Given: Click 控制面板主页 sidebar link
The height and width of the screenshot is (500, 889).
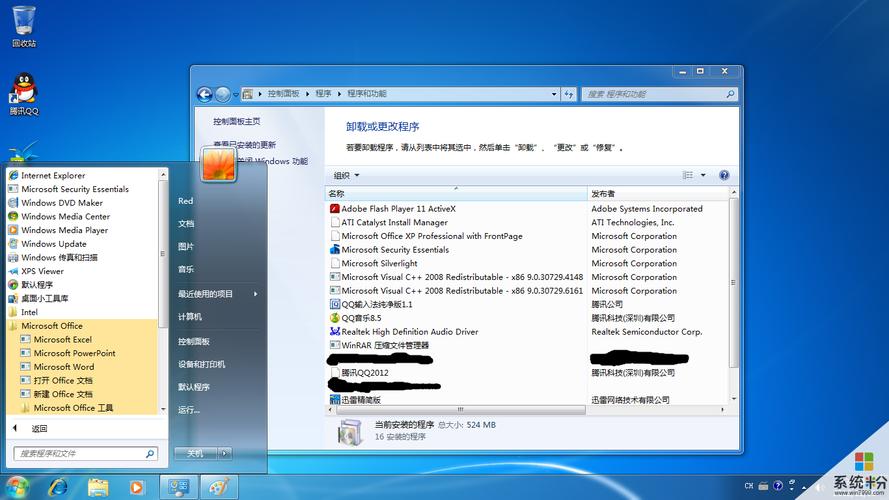Looking at the screenshot, I should [x=236, y=121].
